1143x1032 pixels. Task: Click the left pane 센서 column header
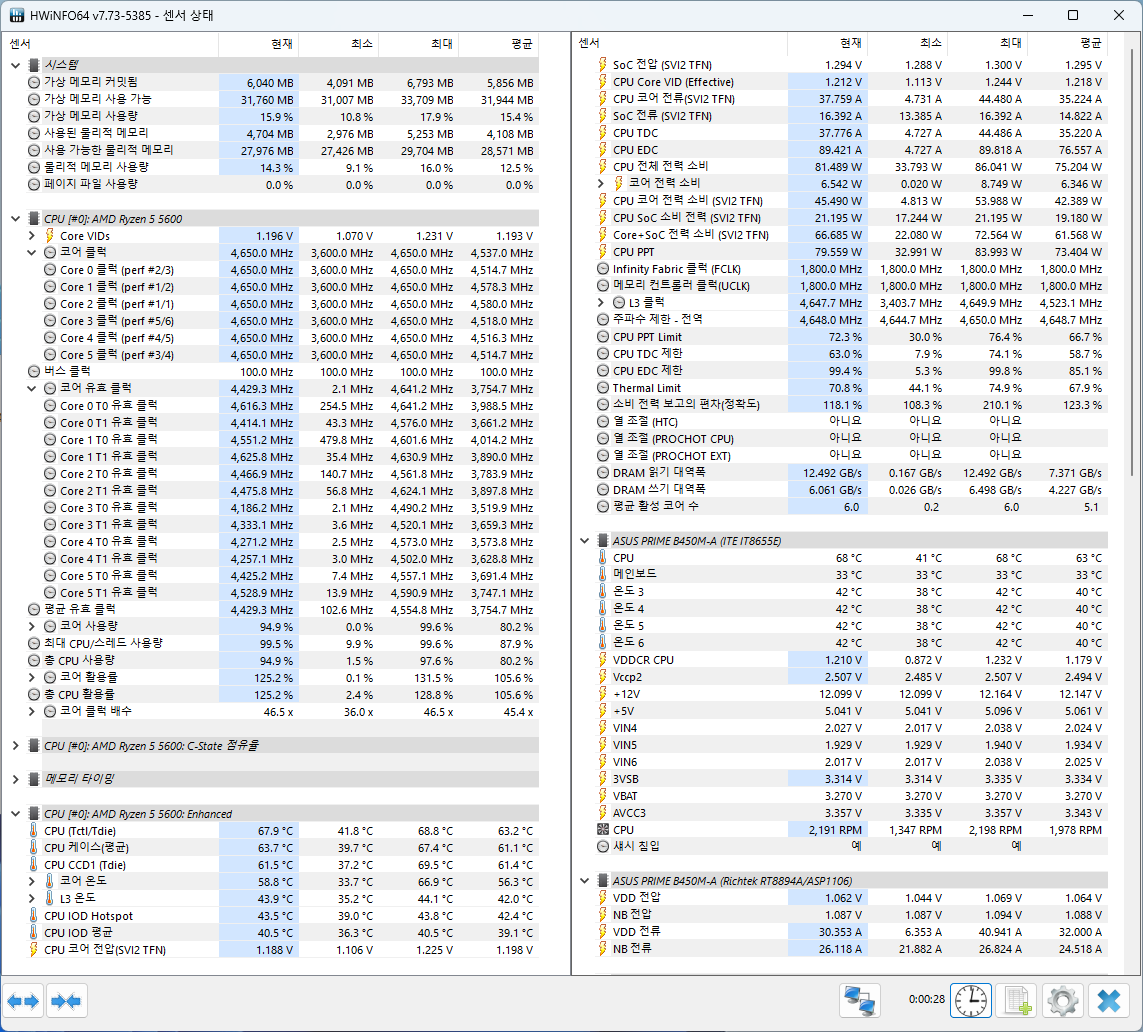(x=110, y=44)
